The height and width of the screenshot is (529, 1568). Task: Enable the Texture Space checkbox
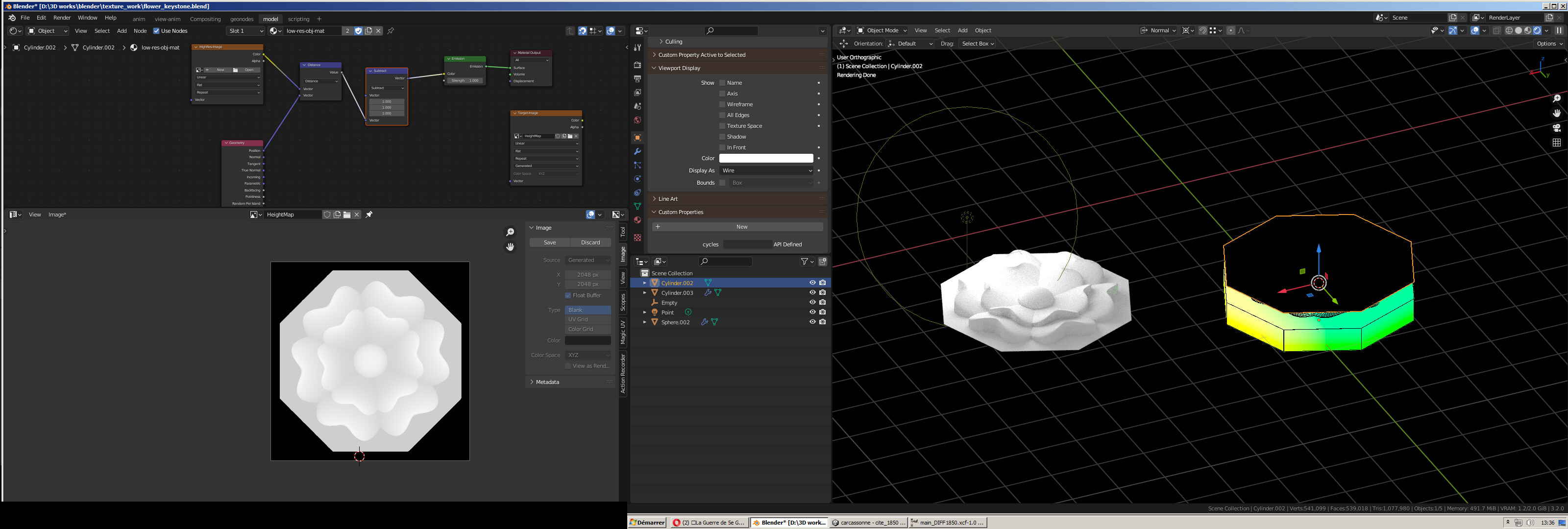click(x=723, y=126)
